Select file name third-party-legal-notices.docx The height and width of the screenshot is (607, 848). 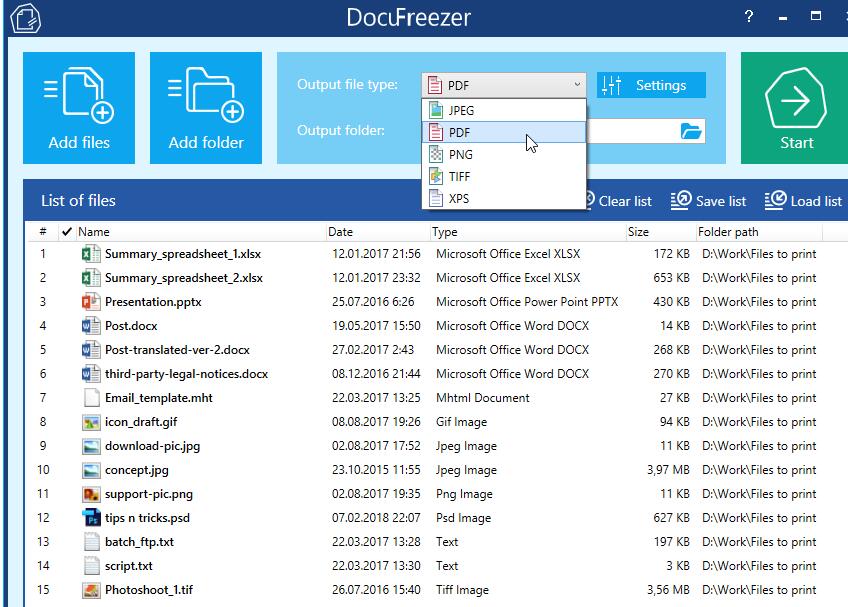click(187, 374)
